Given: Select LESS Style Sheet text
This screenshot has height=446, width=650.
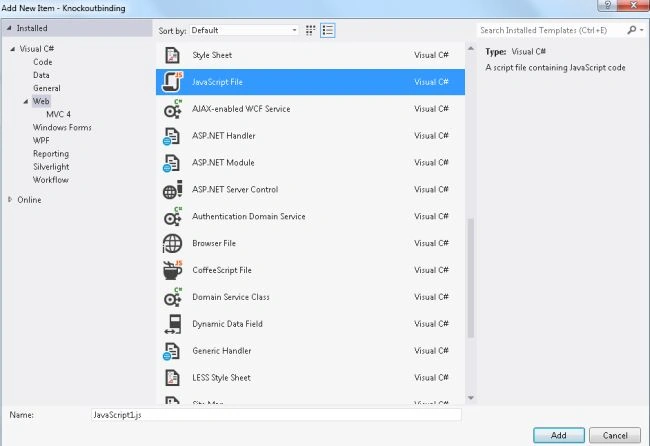Looking at the screenshot, I should [221, 378].
